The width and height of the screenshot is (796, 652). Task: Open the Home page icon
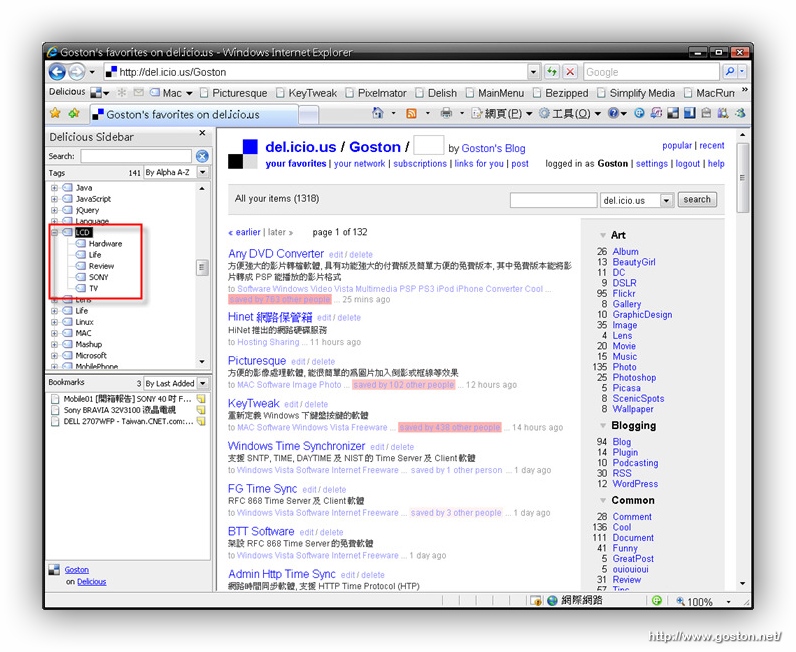[378, 114]
